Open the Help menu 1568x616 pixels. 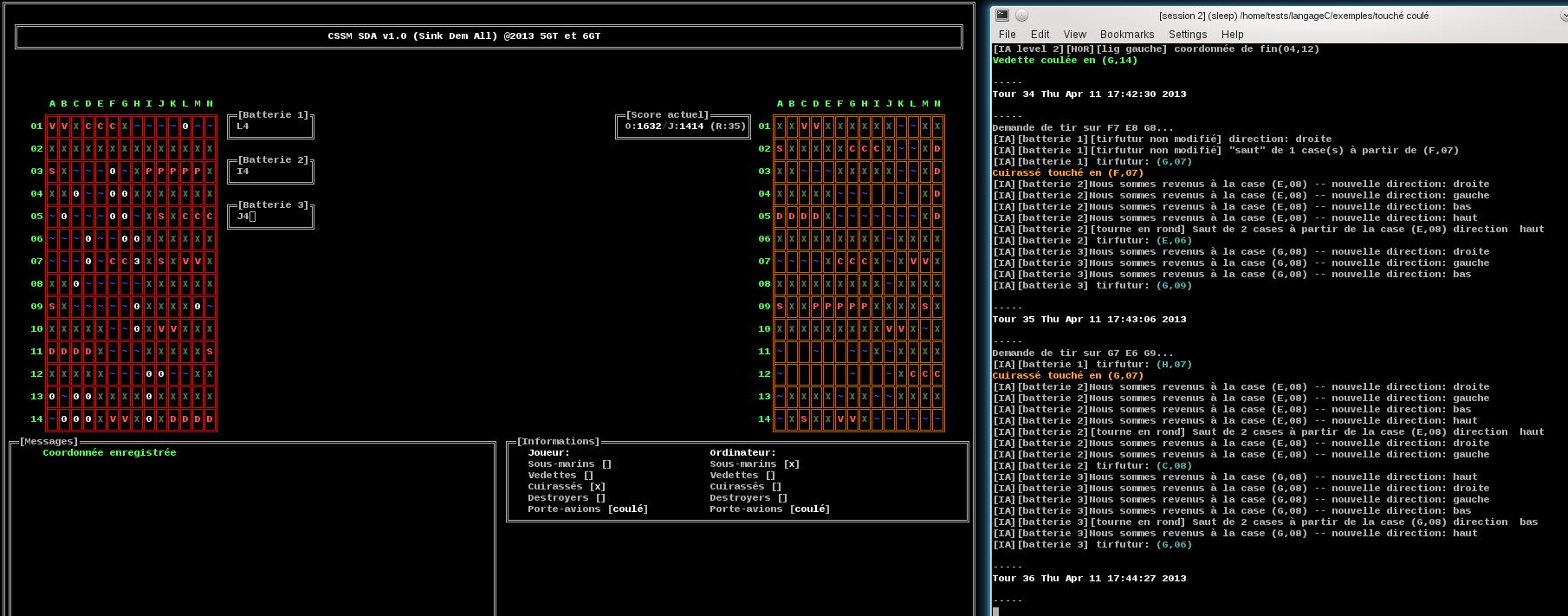[1232, 35]
